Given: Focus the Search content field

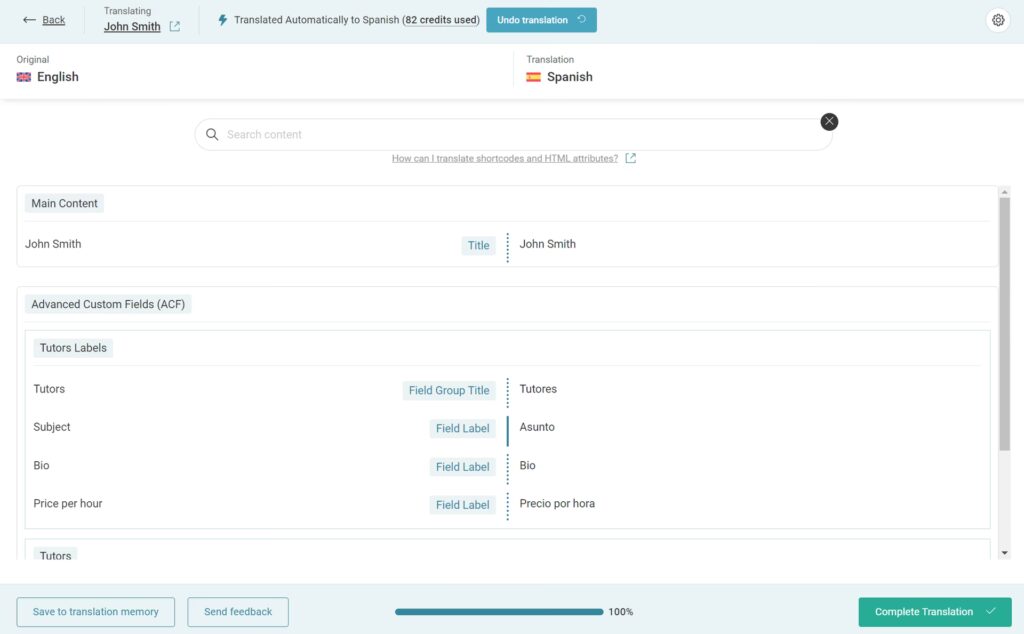Looking at the screenshot, I should [513, 135].
